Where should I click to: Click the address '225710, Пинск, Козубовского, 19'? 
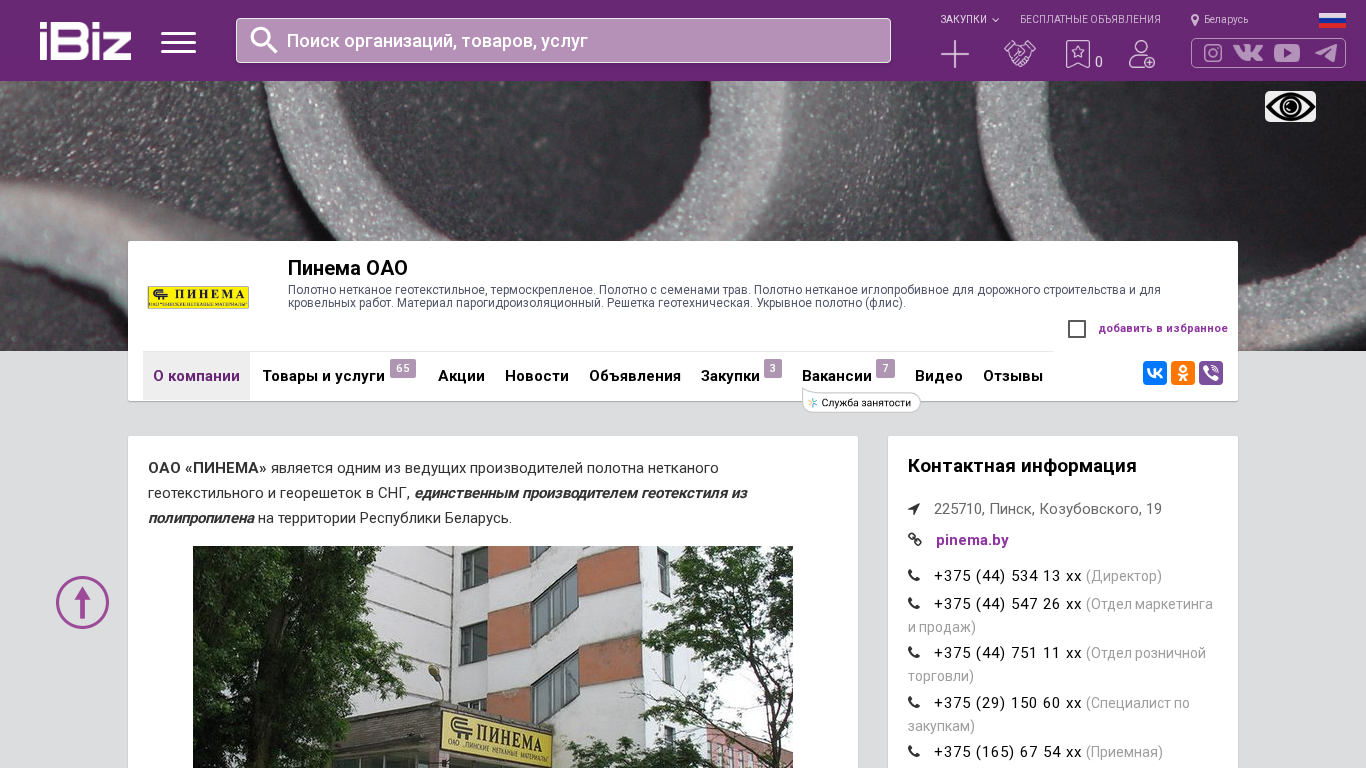(1048, 509)
